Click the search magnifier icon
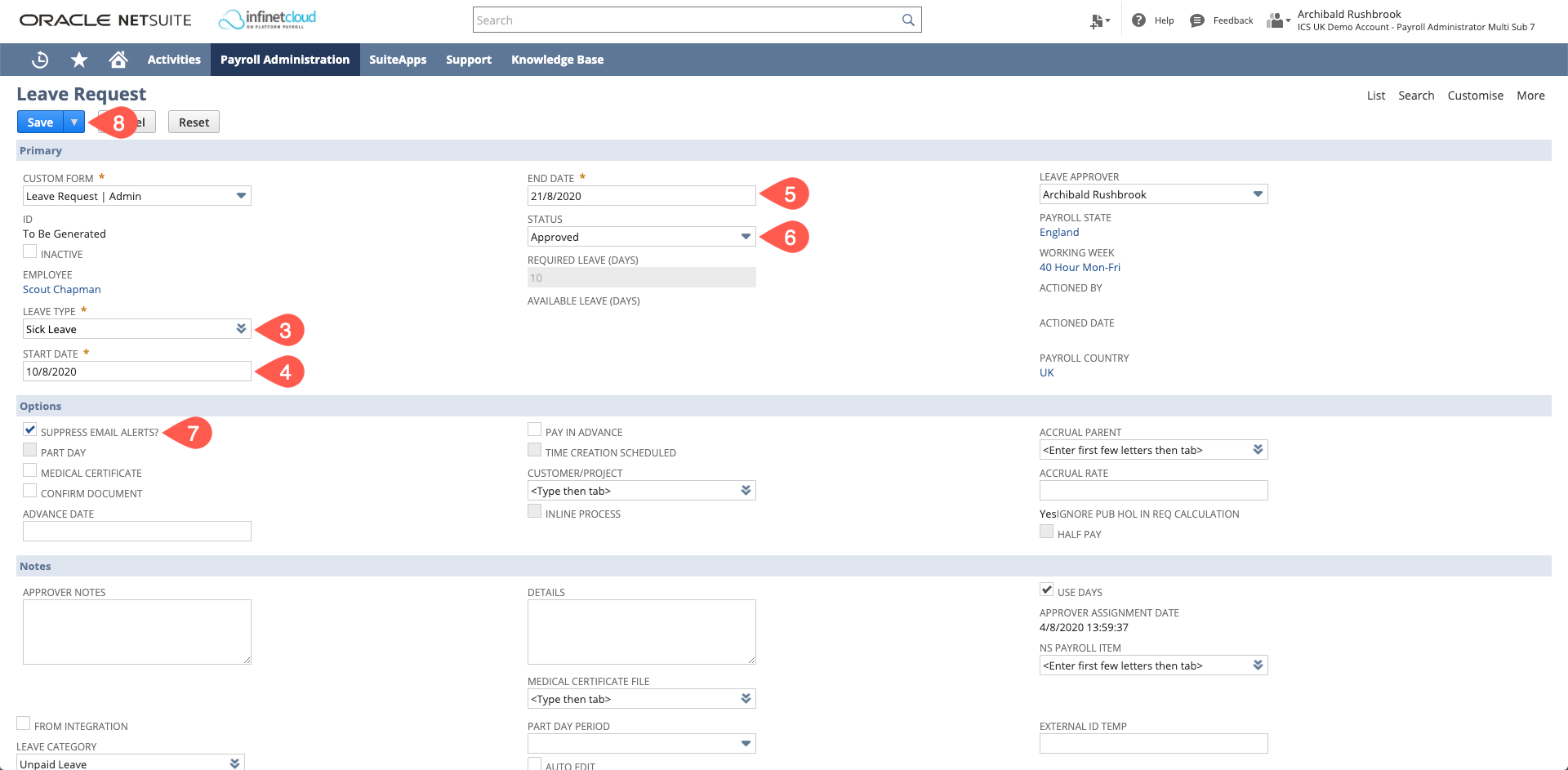Screen dimensions: 1568x770 coord(908,20)
